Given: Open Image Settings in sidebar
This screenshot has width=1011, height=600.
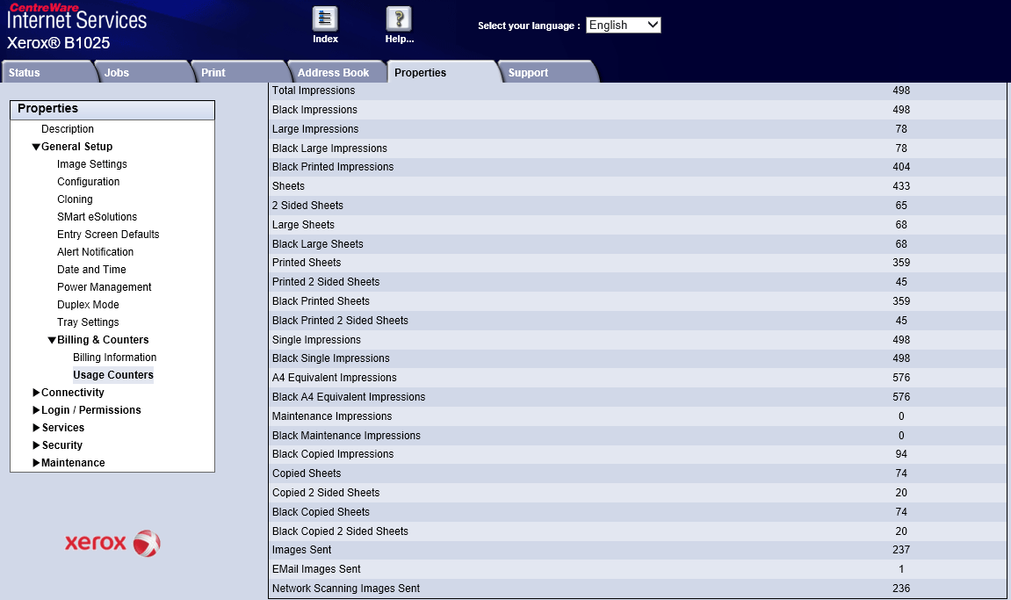Looking at the screenshot, I should click(x=92, y=164).
